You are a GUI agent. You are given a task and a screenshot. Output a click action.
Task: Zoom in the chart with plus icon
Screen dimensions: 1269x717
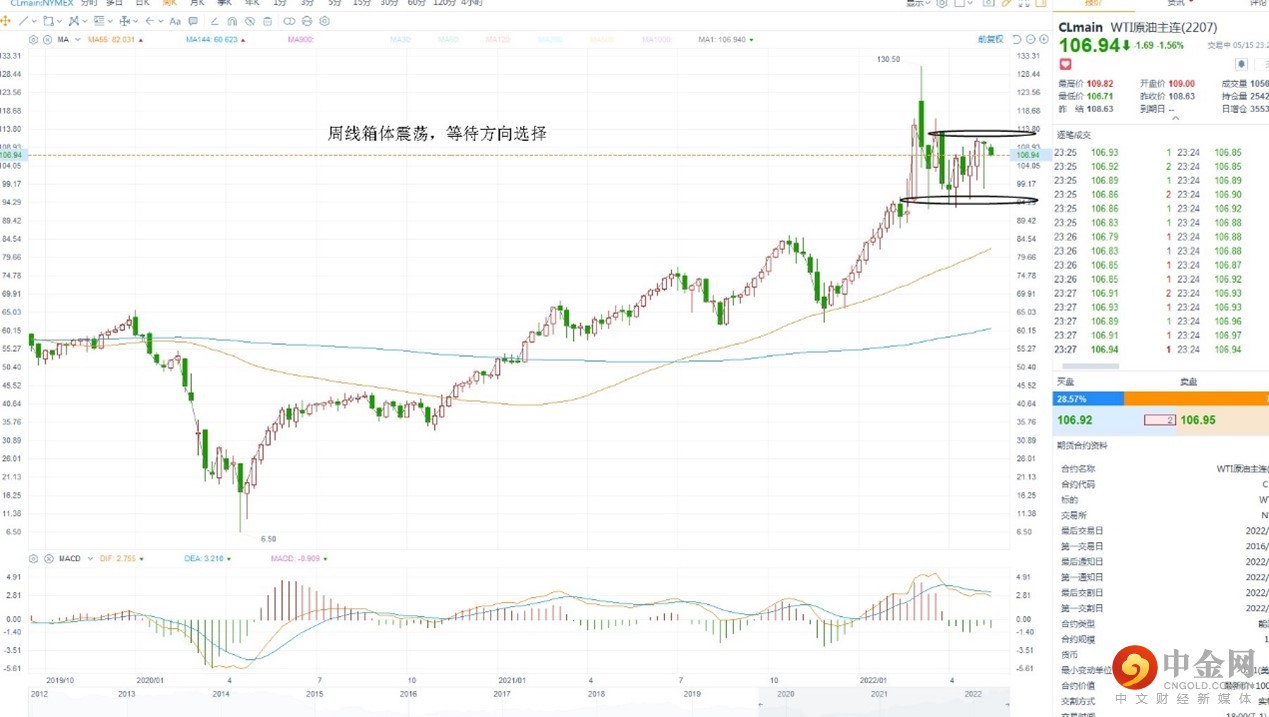tap(1044, 39)
